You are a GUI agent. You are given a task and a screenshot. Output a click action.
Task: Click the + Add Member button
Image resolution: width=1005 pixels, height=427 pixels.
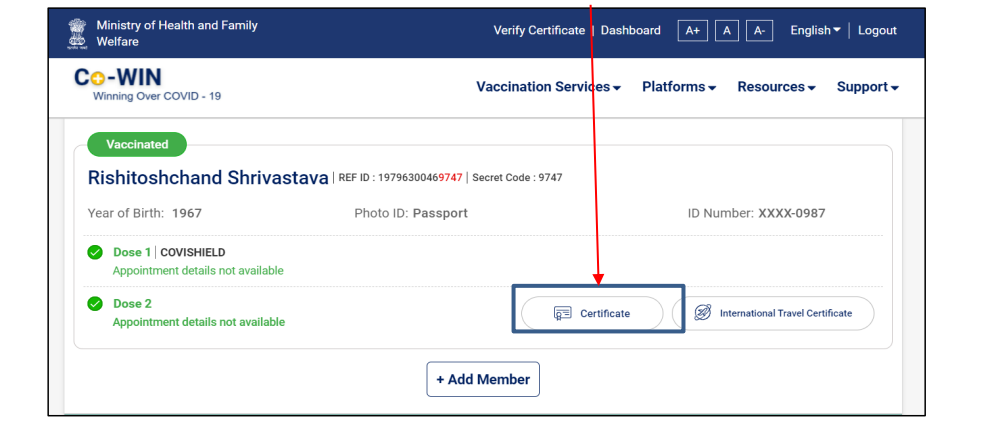pyautogui.click(x=483, y=380)
